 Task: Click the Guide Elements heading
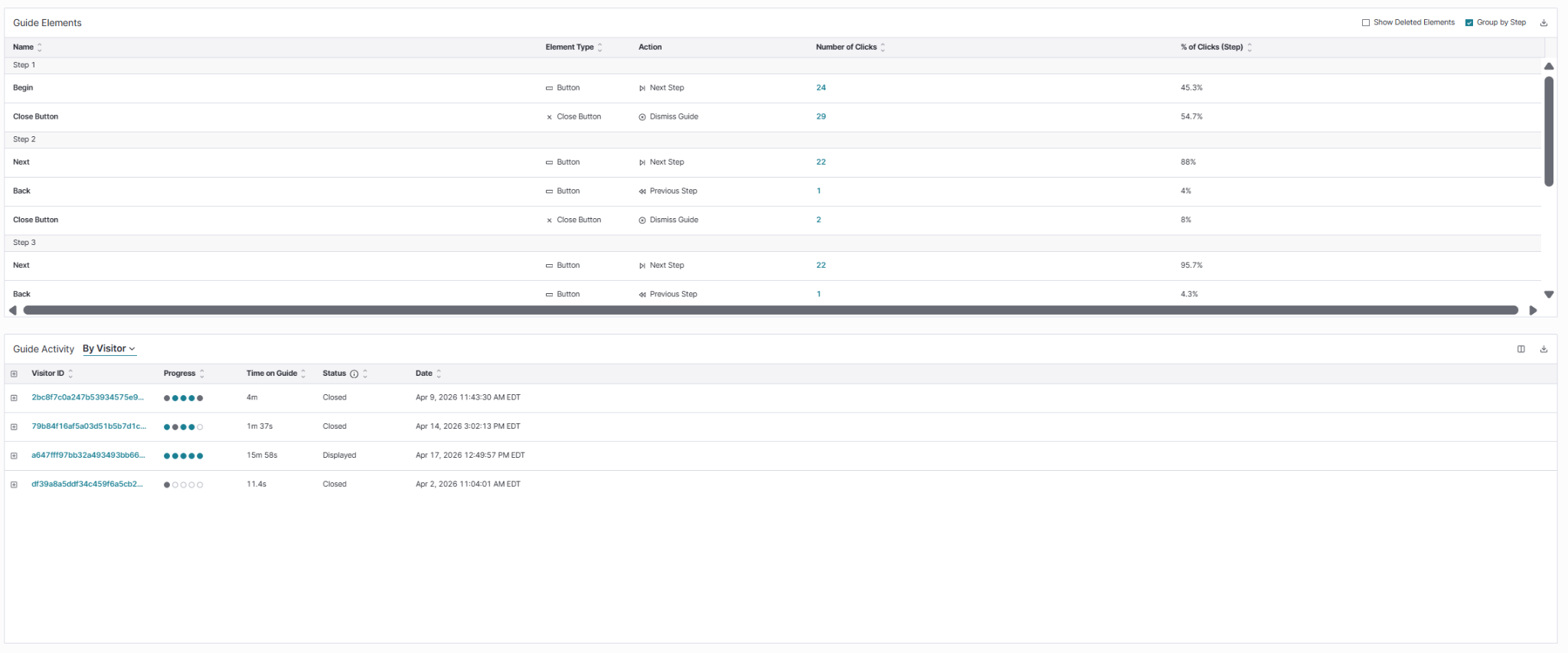[x=47, y=23]
